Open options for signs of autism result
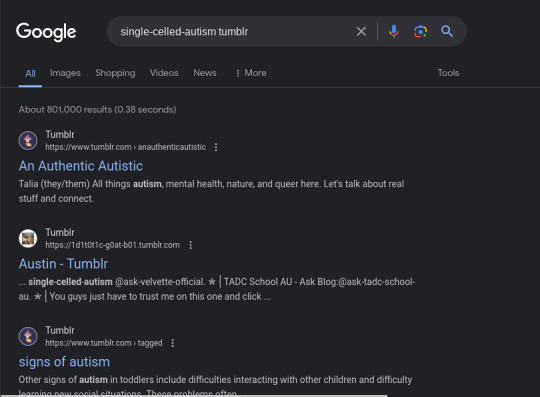This screenshot has height=397, width=540. tap(173, 343)
